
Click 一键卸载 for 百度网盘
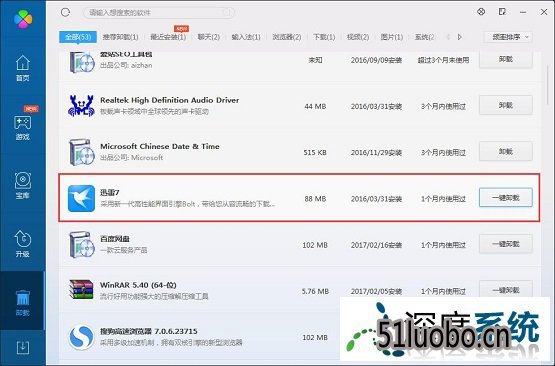[505, 244]
